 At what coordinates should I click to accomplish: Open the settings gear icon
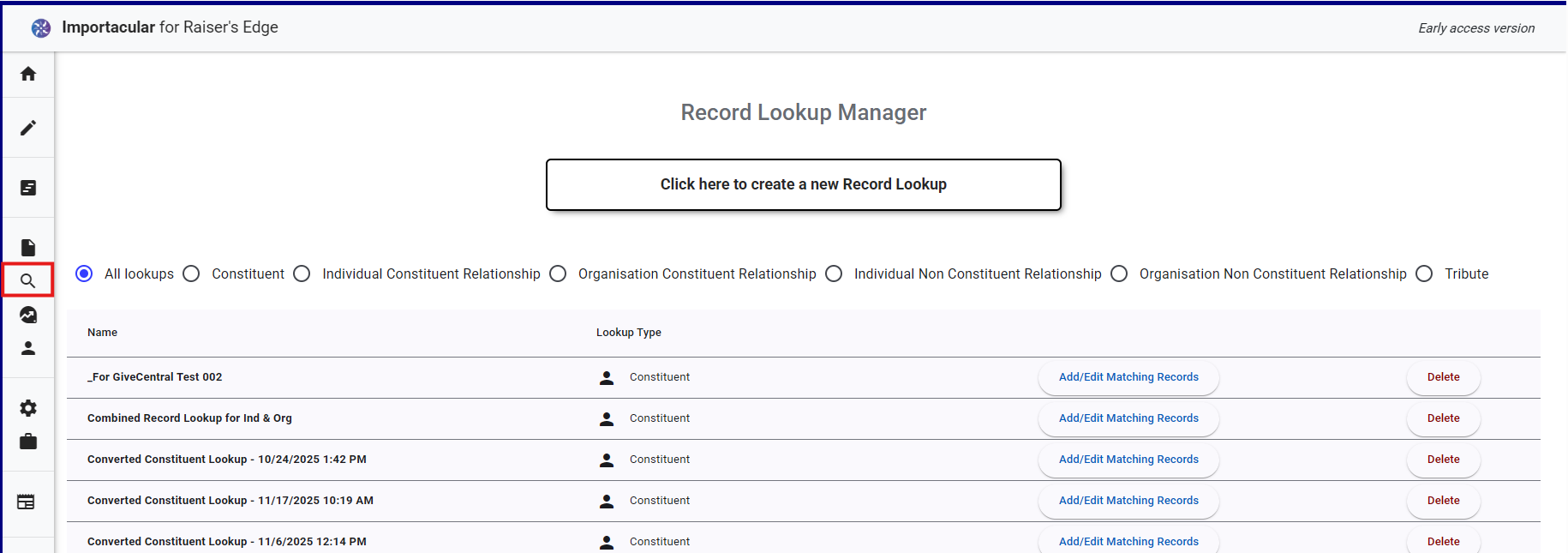28,408
